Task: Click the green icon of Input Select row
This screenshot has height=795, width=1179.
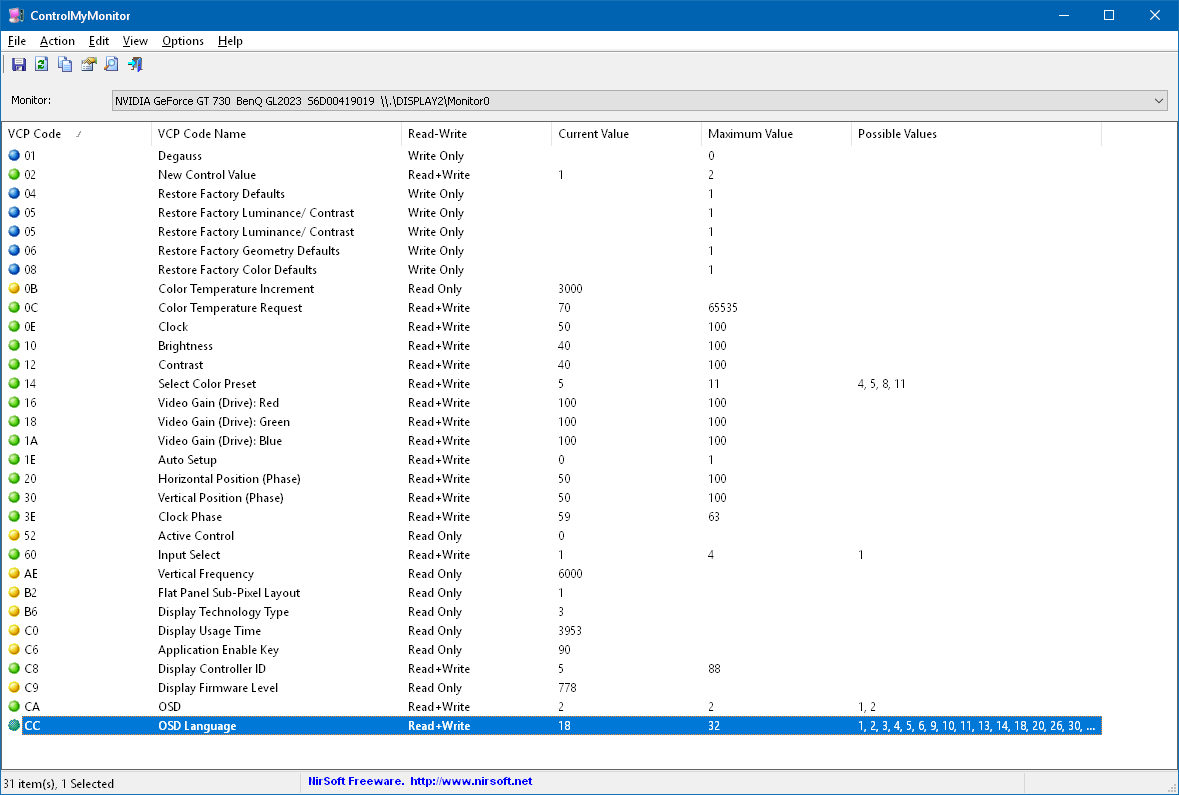Action: pos(14,554)
